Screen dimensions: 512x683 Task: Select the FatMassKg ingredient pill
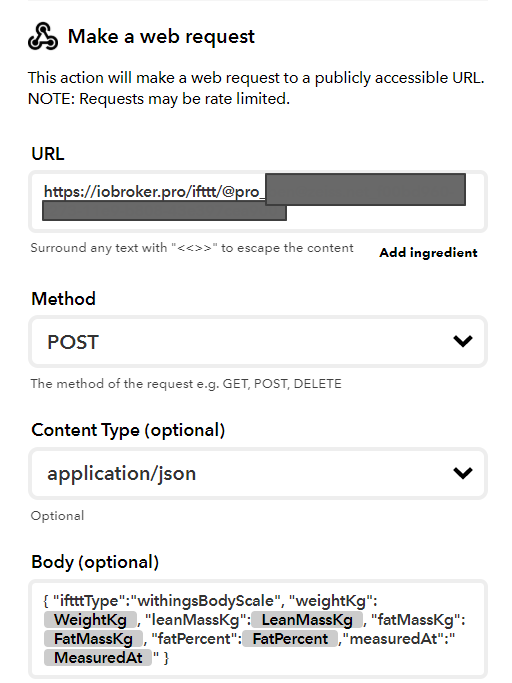click(x=93, y=639)
